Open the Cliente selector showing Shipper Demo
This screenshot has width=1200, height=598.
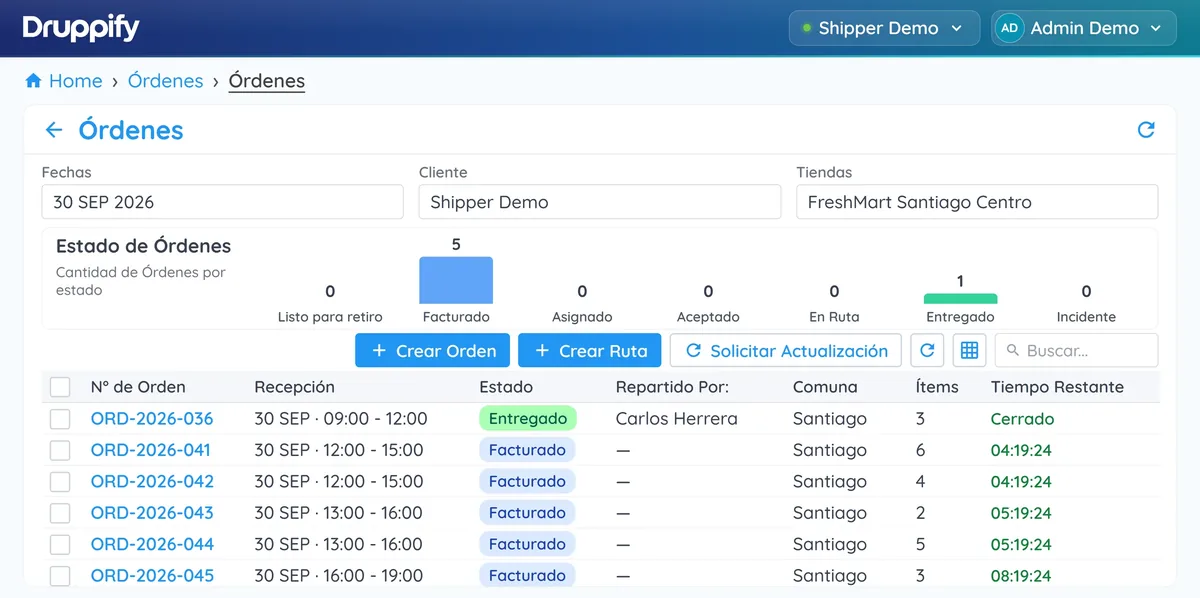(599, 202)
